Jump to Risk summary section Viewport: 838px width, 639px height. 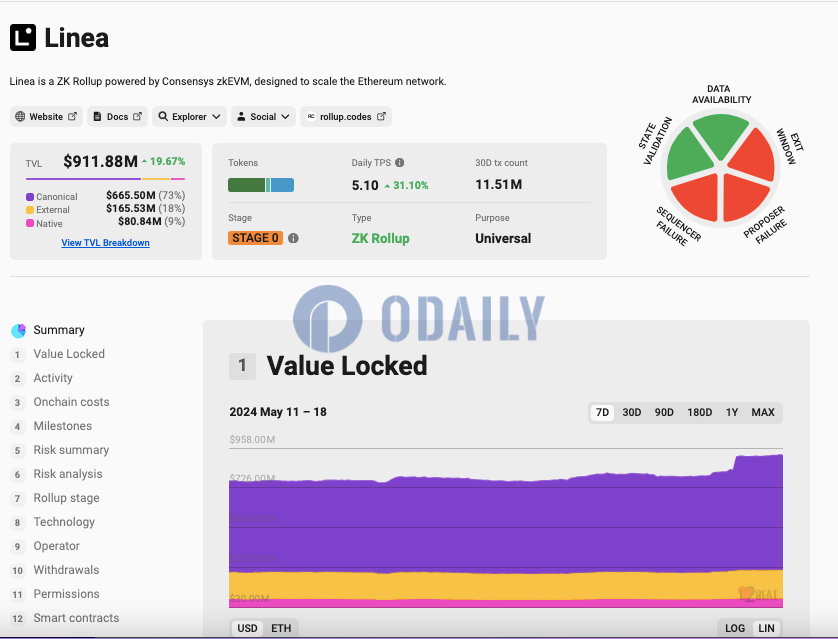click(x=71, y=450)
